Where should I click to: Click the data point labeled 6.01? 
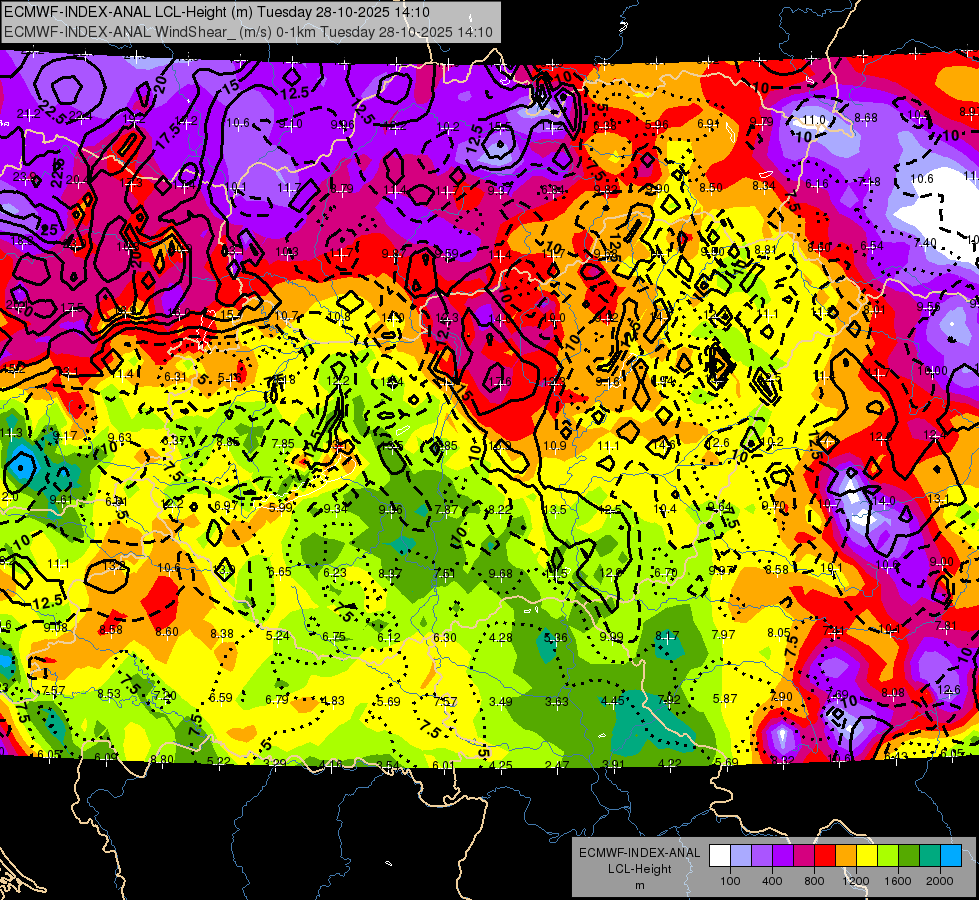444,765
